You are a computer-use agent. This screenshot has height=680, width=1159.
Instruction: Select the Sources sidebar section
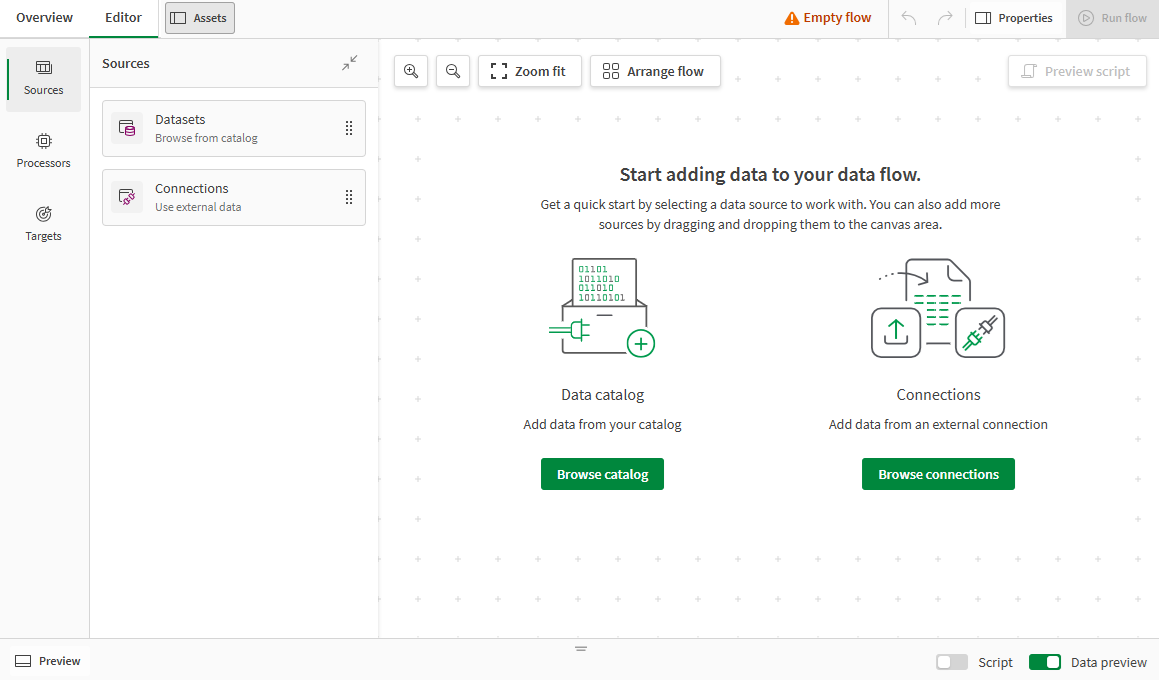click(44, 78)
